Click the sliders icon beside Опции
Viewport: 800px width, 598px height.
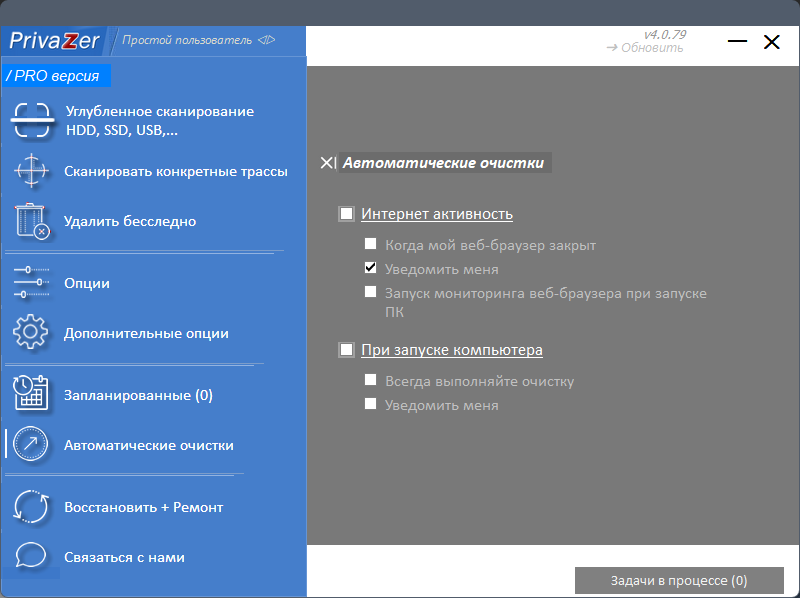pyautogui.click(x=32, y=282)
